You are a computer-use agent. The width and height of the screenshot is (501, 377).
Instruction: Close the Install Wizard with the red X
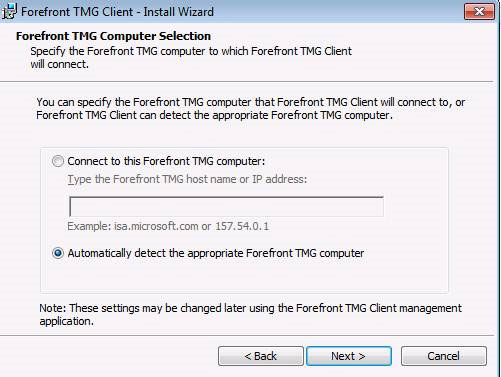[479, 12]
